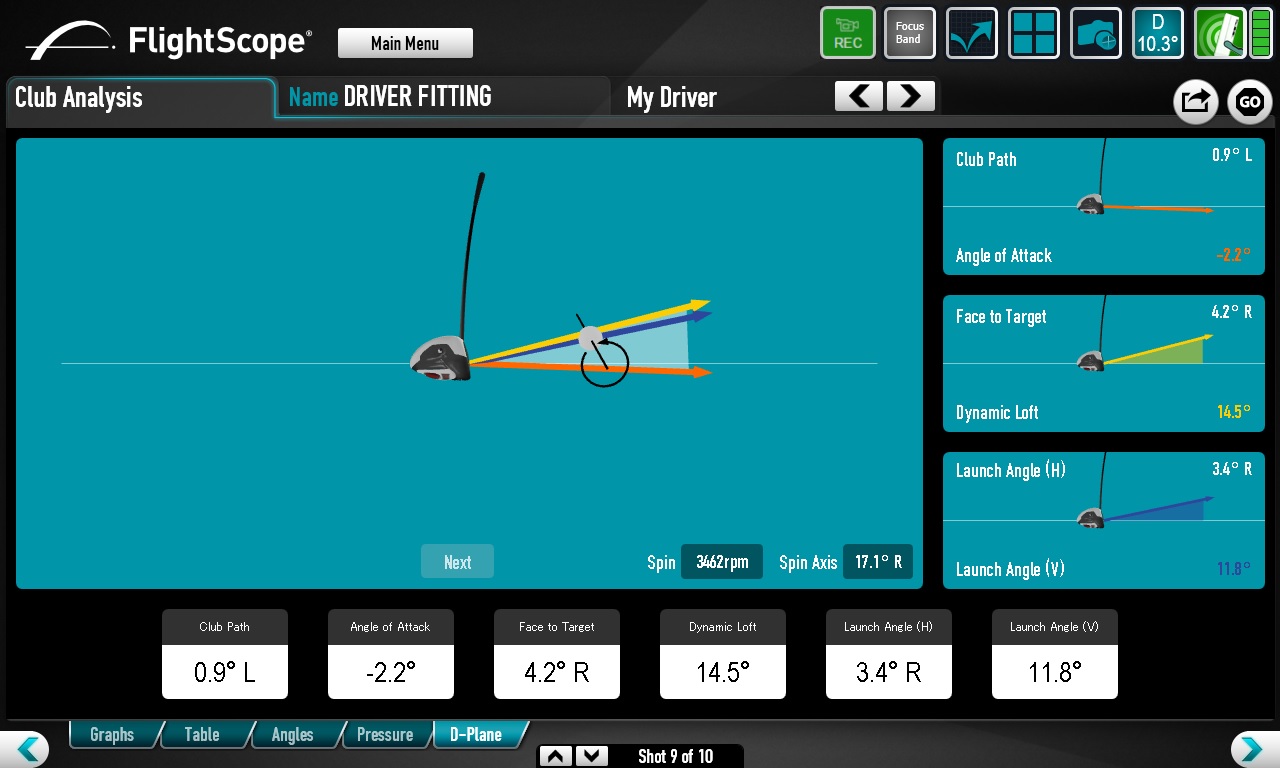This screenshot has height=768, width=1280.
Task: Open the trajectory graph view icon
Action: (971, 33)
